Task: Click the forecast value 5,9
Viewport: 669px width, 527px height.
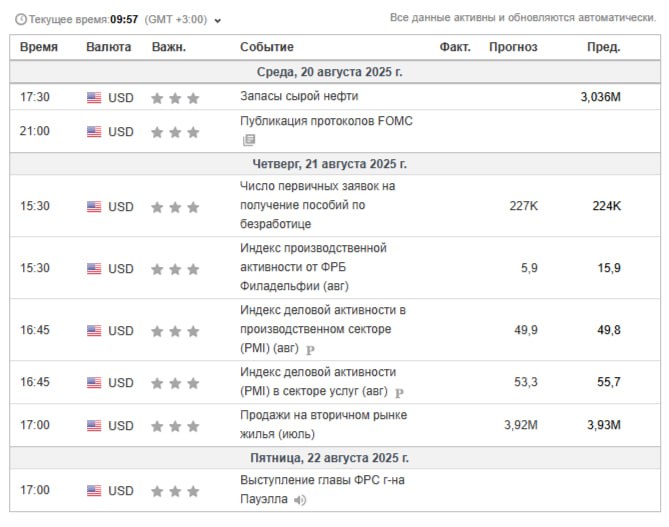Action: click(529, 268)
